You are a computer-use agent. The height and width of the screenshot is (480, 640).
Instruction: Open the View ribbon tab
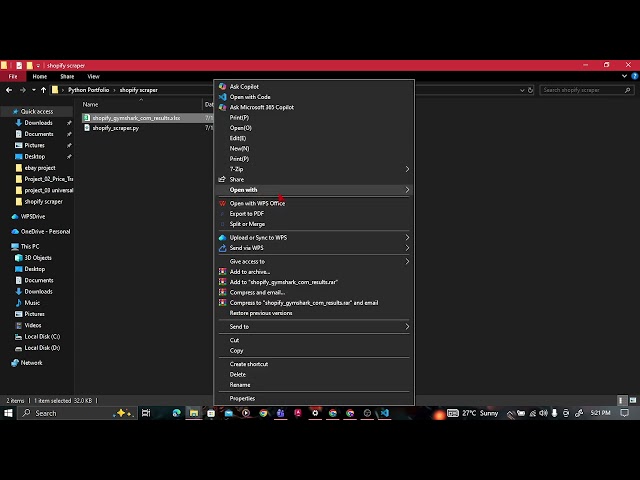coord(93,76)
